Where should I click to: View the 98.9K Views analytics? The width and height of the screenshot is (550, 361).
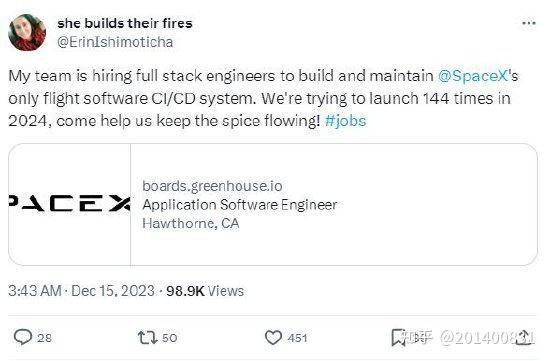click(x=205, y=291)
